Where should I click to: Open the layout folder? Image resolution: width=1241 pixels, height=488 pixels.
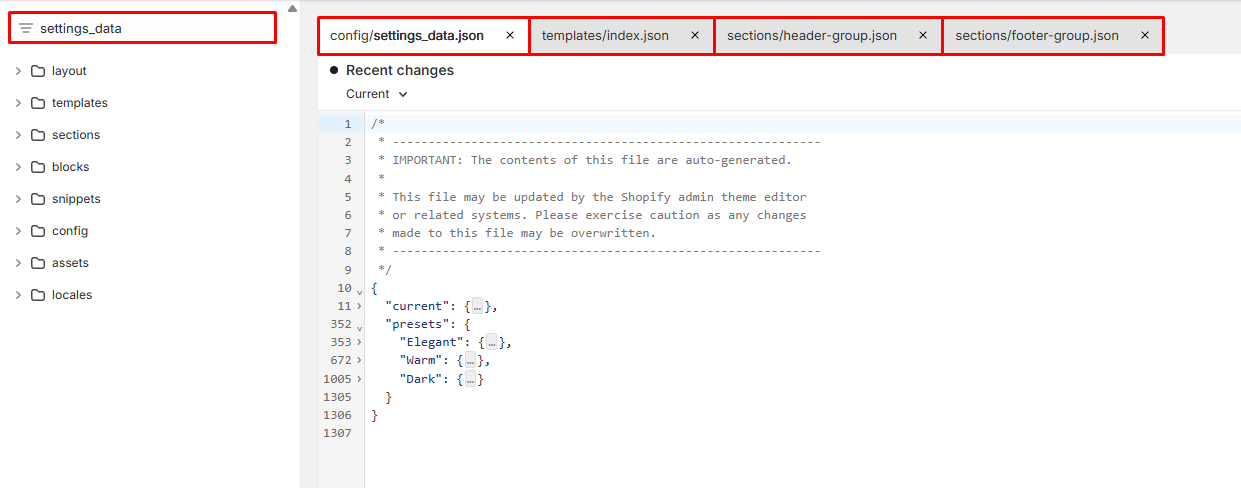pos(69,71)
